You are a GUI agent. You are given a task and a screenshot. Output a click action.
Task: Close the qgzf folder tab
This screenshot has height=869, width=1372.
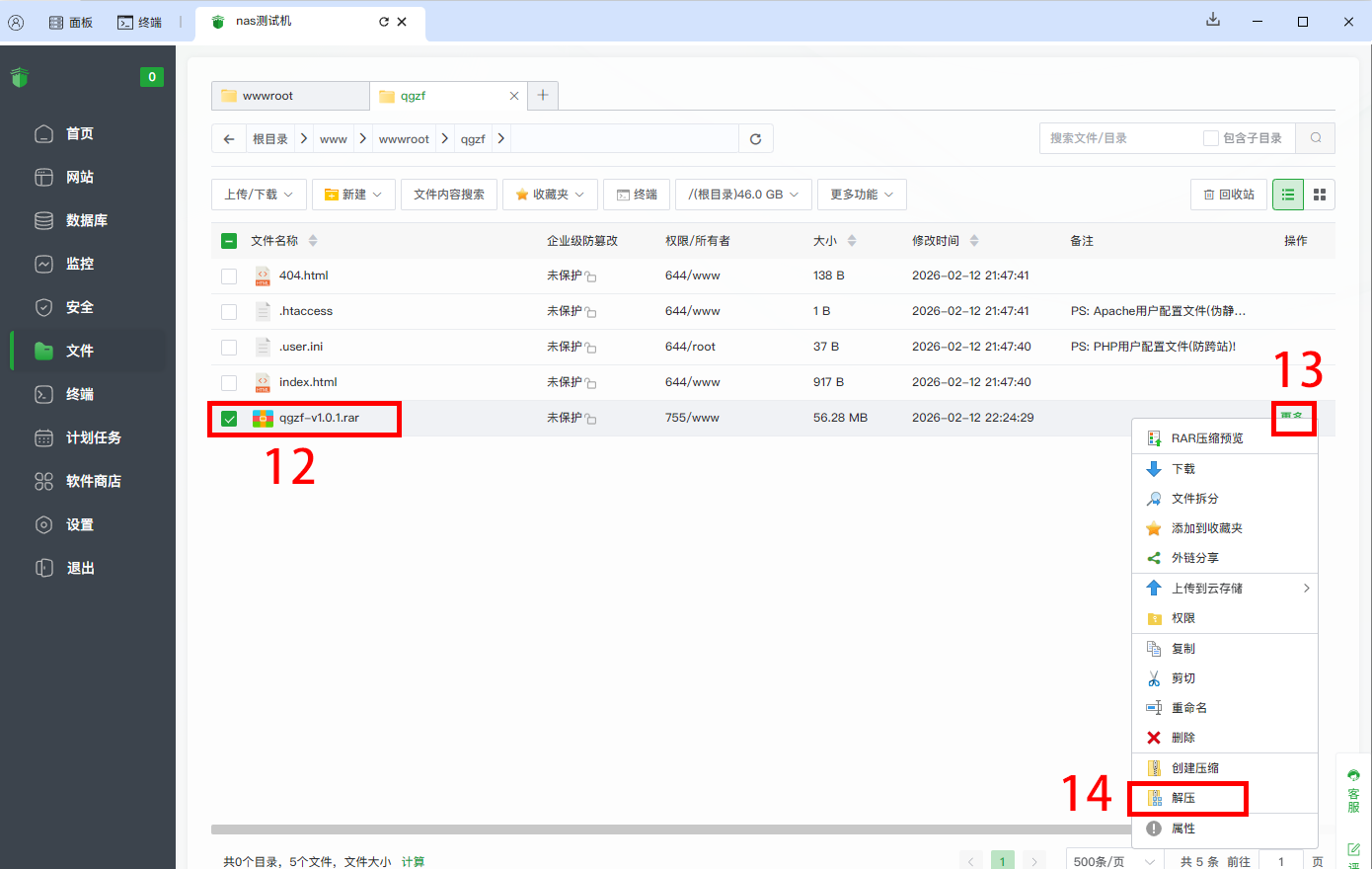(513, 96)
